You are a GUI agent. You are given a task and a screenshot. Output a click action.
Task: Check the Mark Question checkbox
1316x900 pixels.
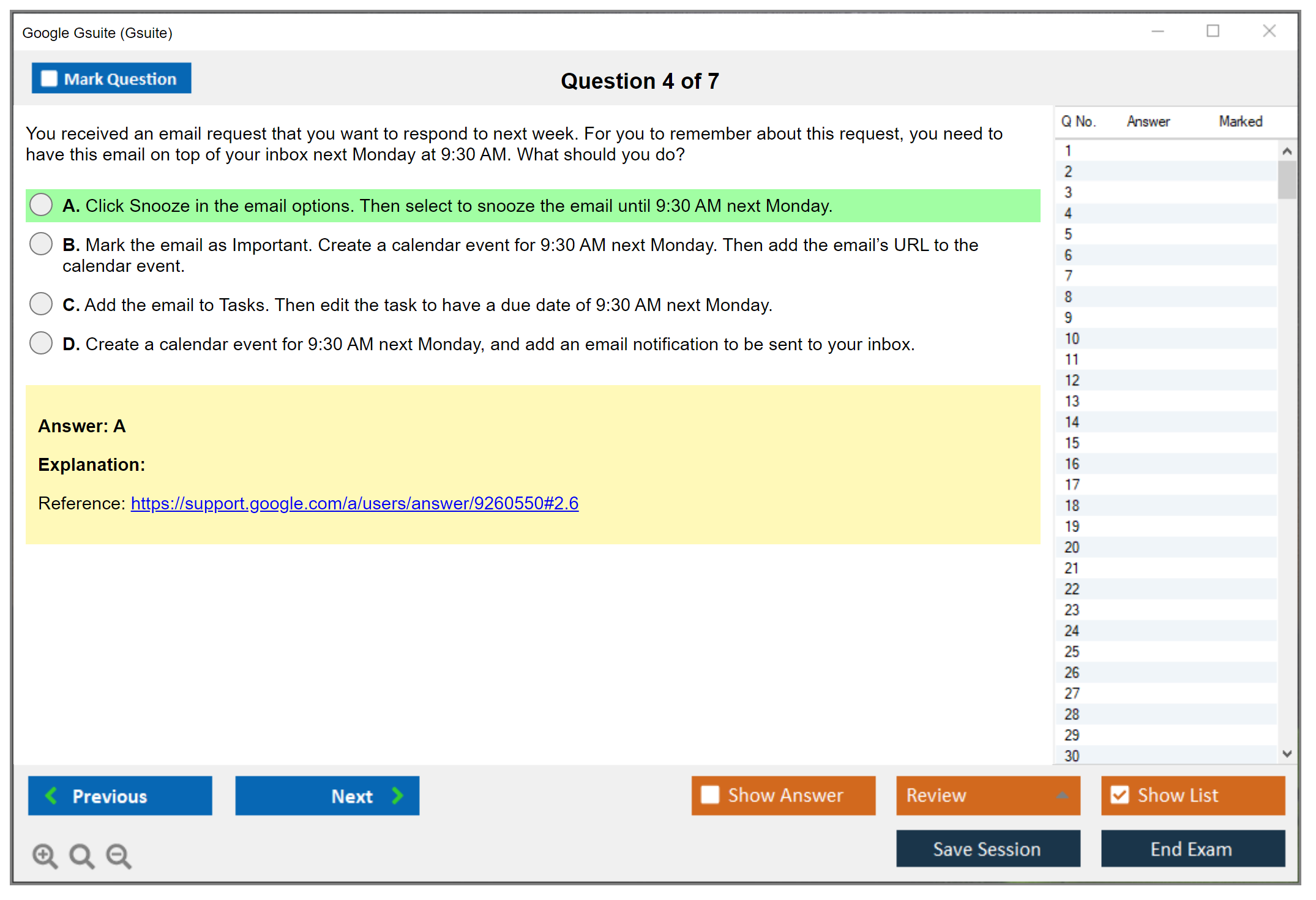pos(49,78)
